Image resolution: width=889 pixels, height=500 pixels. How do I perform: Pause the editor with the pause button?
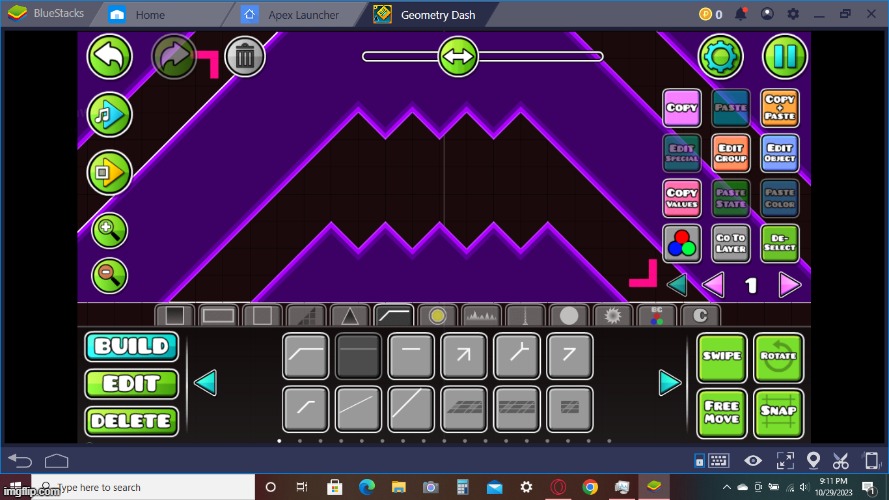click(x=785, y=56)
